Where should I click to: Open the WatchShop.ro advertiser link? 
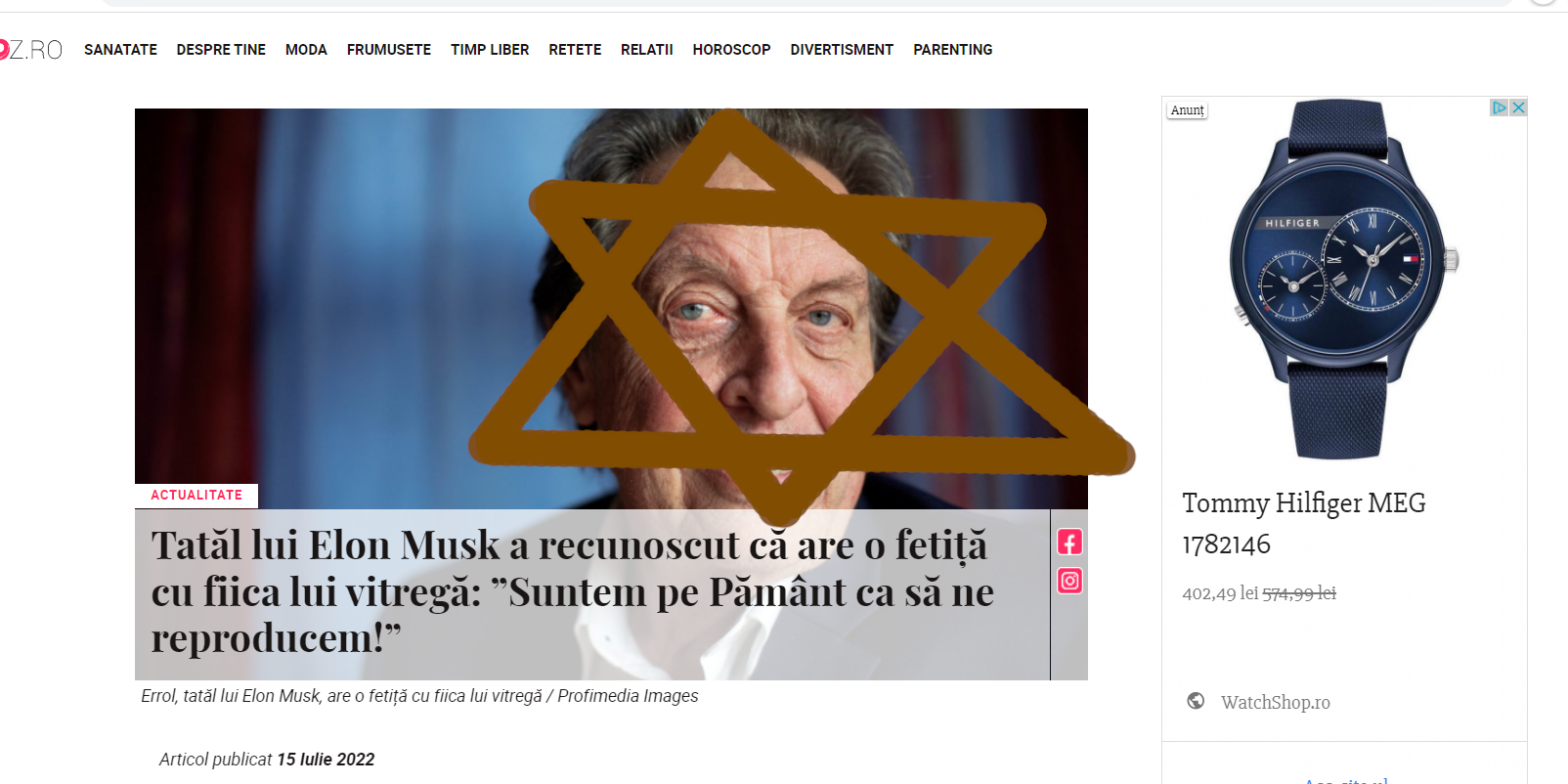click(1275, 702)
